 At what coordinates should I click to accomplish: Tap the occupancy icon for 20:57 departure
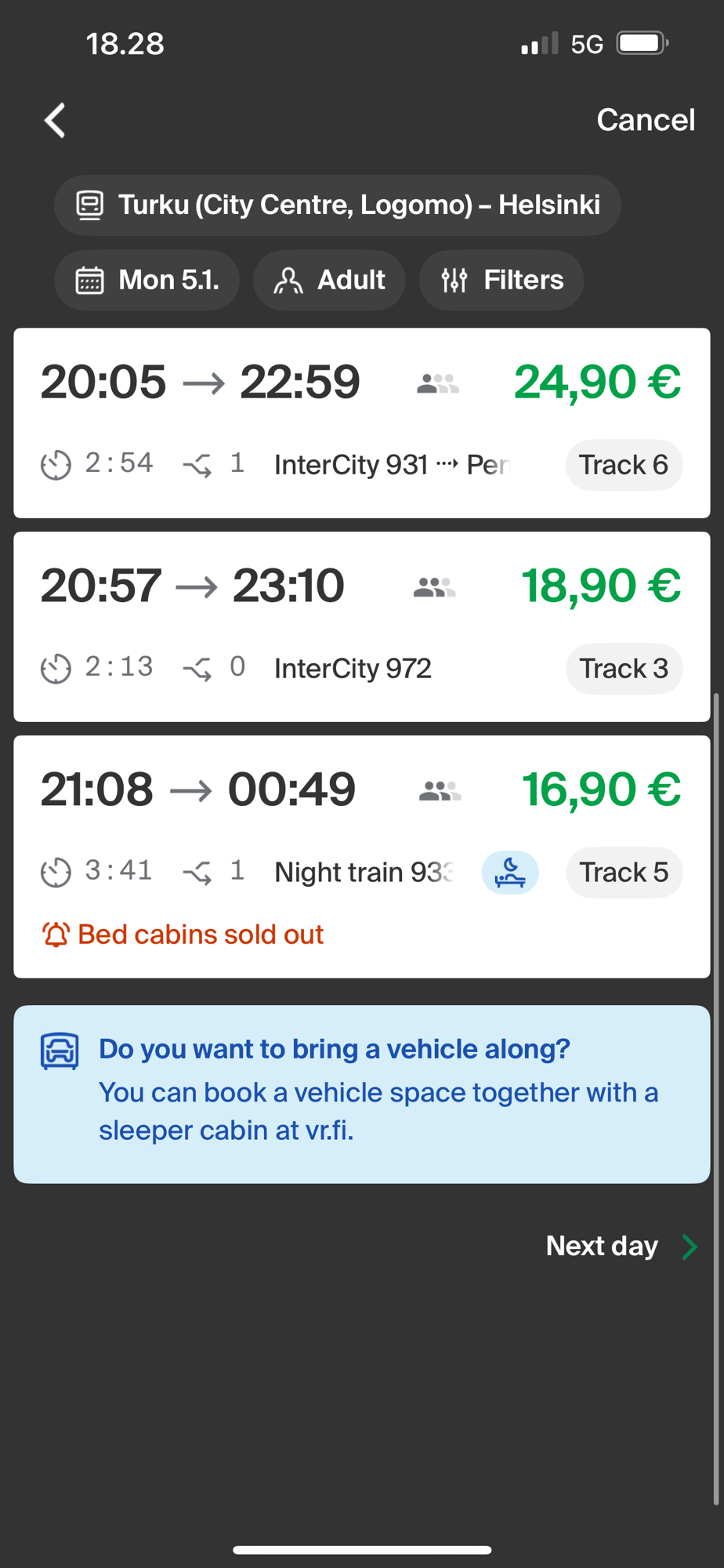click(435, 587)
